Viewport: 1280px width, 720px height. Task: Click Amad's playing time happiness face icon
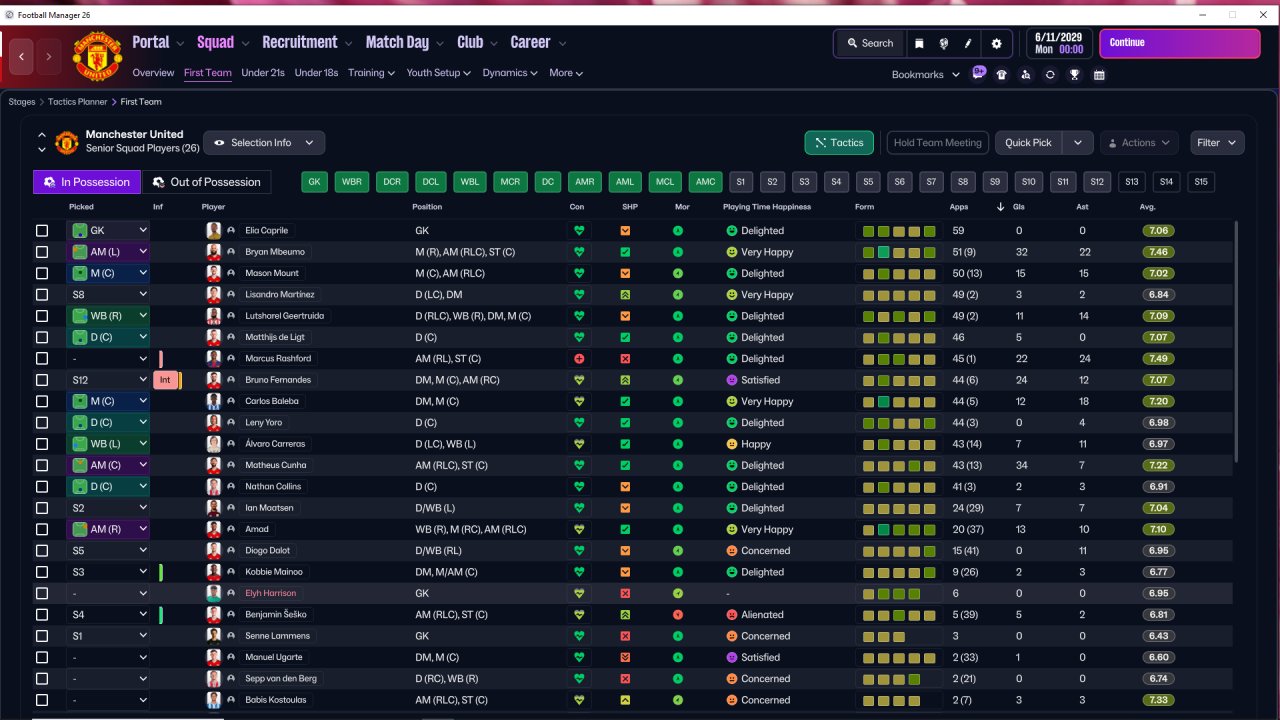(731, 529)
